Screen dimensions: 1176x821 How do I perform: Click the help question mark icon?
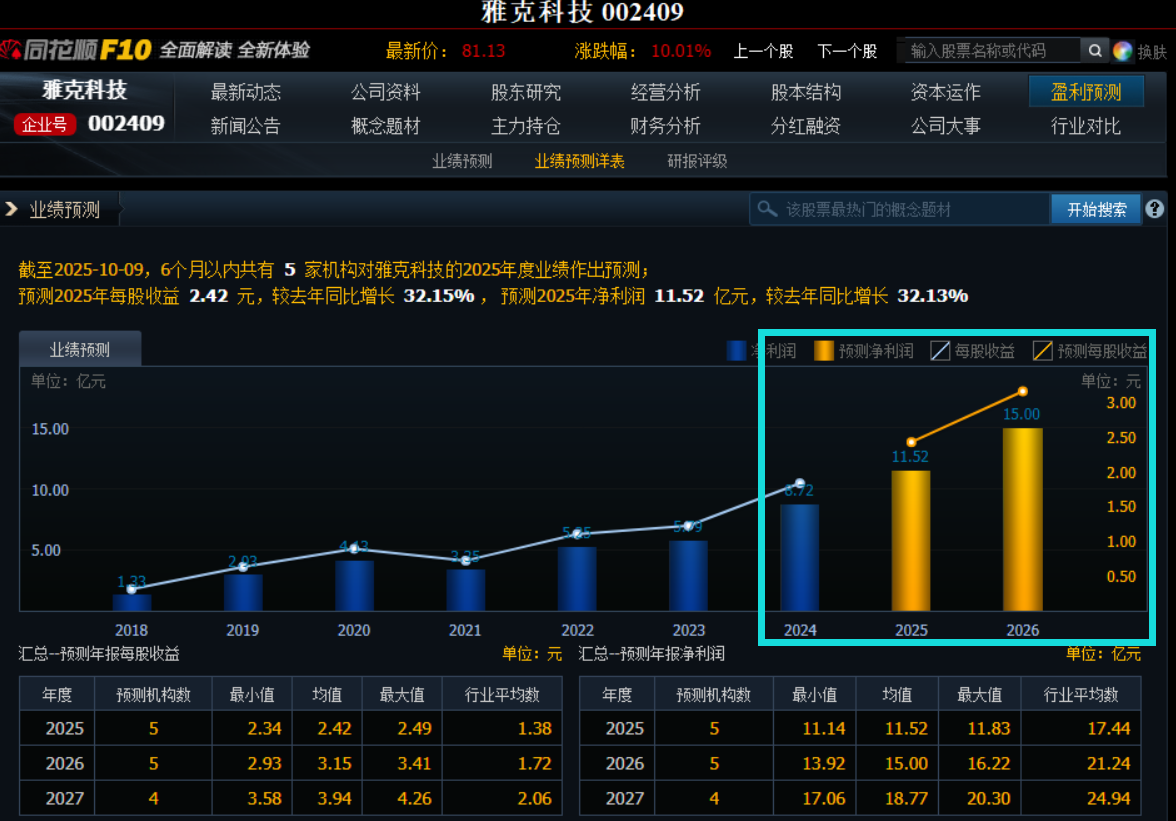pos(1154,209)
